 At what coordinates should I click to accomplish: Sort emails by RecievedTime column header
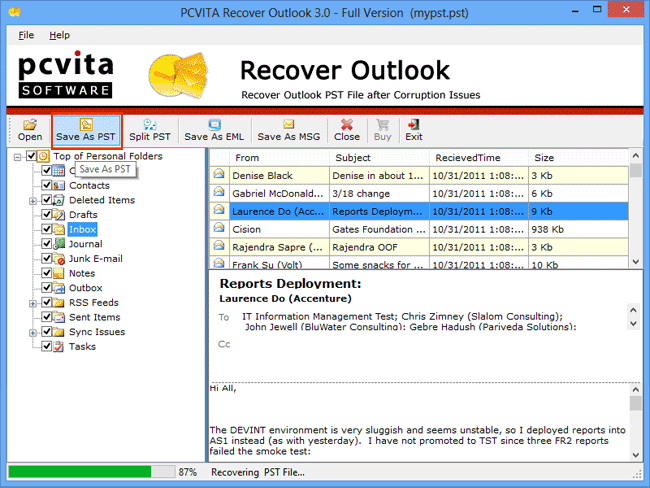coord(479,158)
